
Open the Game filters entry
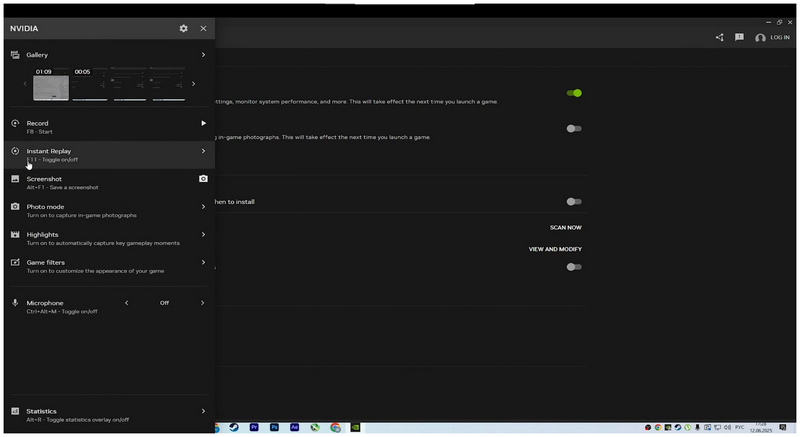coord(109,266)
